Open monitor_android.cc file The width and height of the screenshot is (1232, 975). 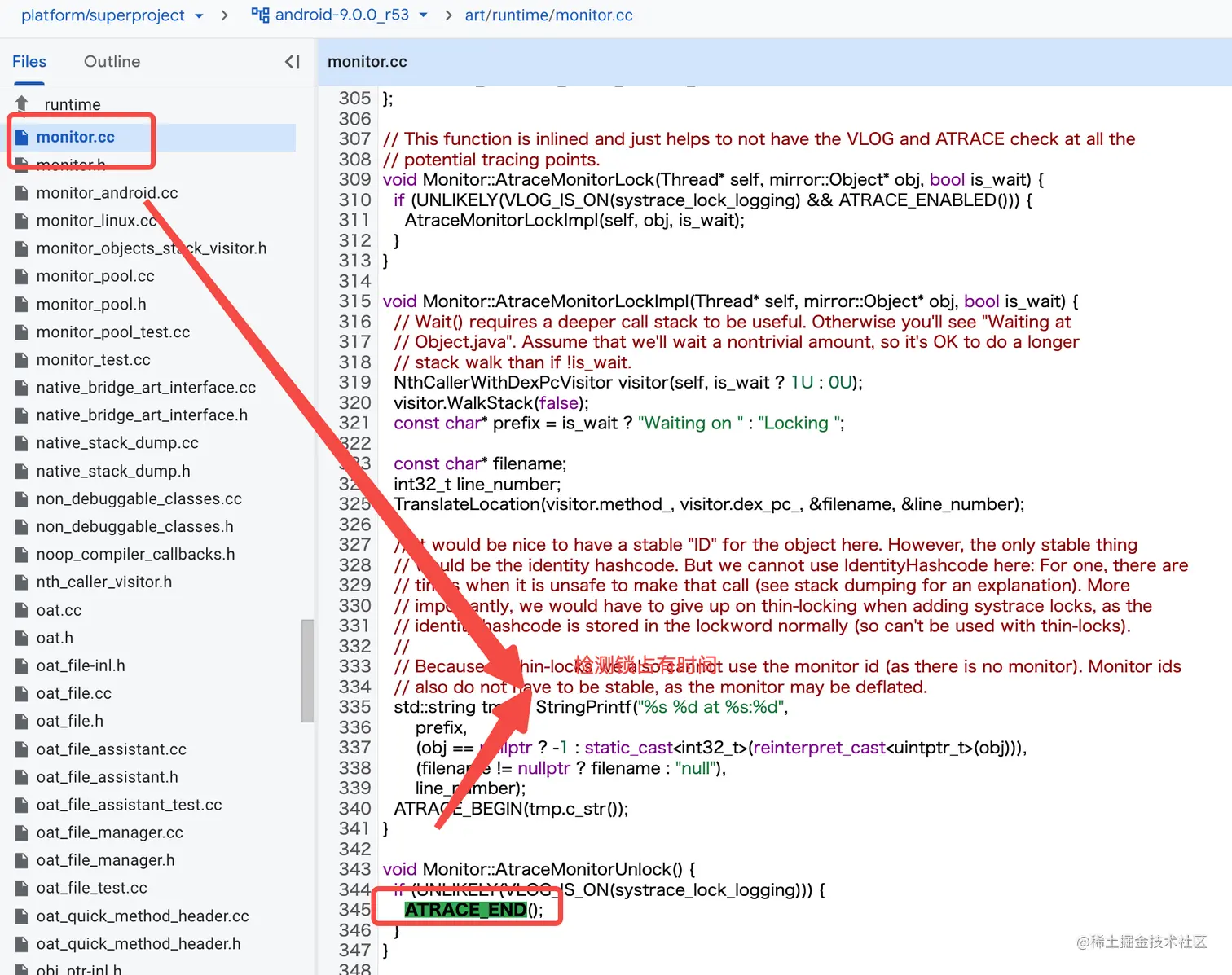pyautogui.click(x=107, y=193)
